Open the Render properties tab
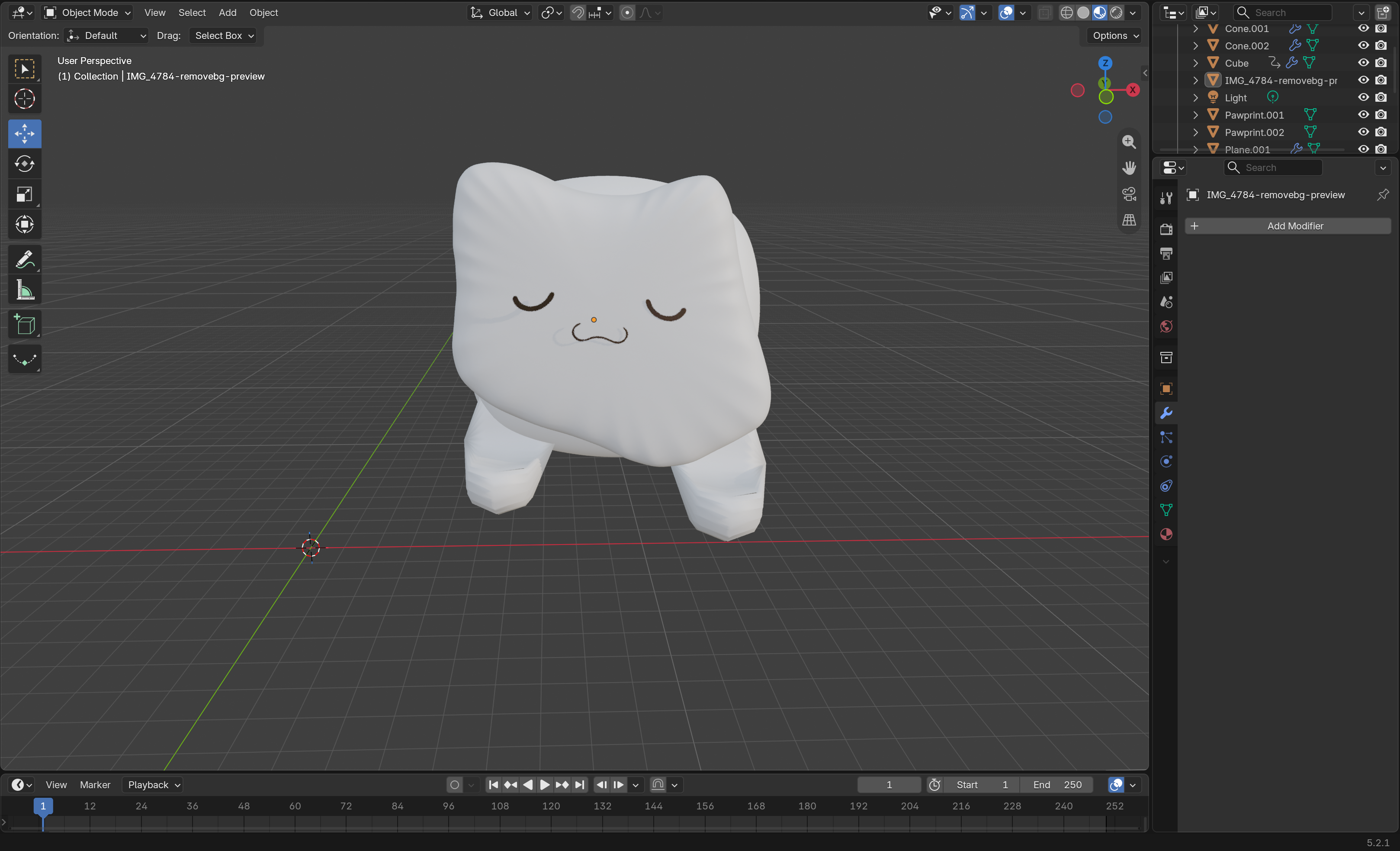The height and width of the screenshot is (851, 1400). pyautogui.click(x=1166, y=229)
